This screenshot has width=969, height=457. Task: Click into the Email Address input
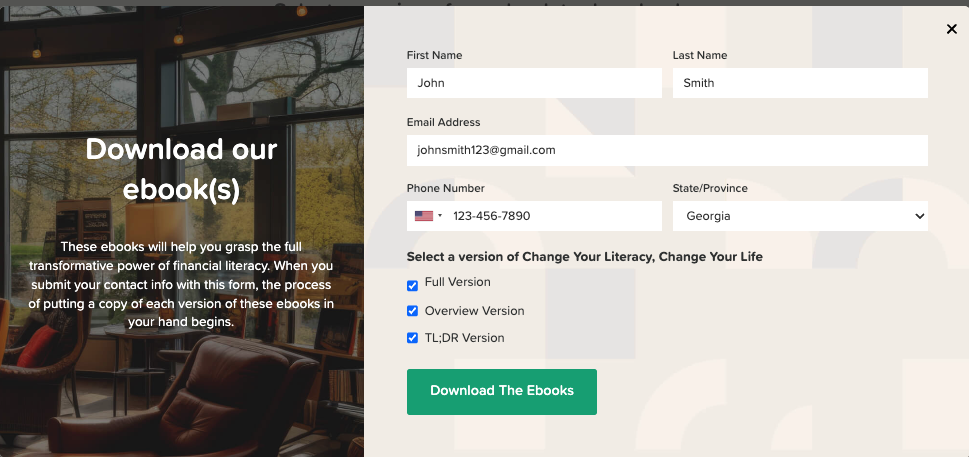coord(667,150)
